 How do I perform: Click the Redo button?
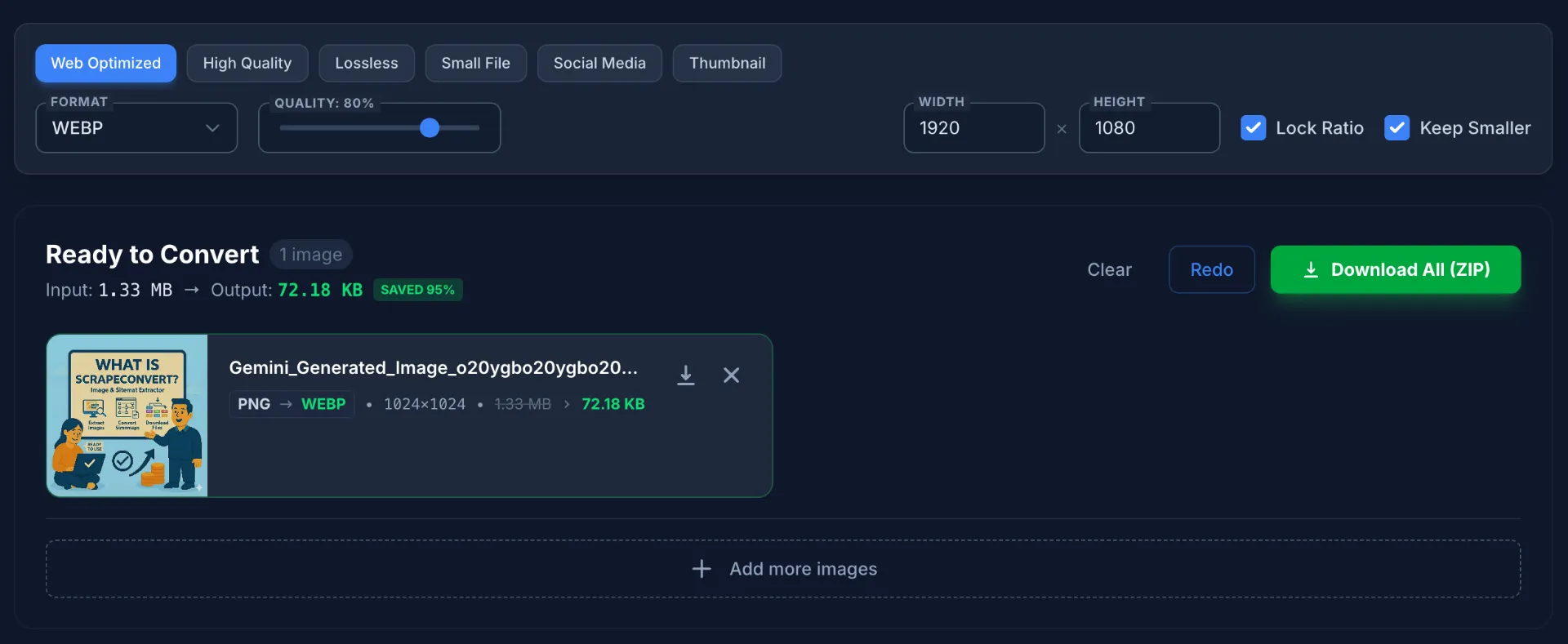1211,269
